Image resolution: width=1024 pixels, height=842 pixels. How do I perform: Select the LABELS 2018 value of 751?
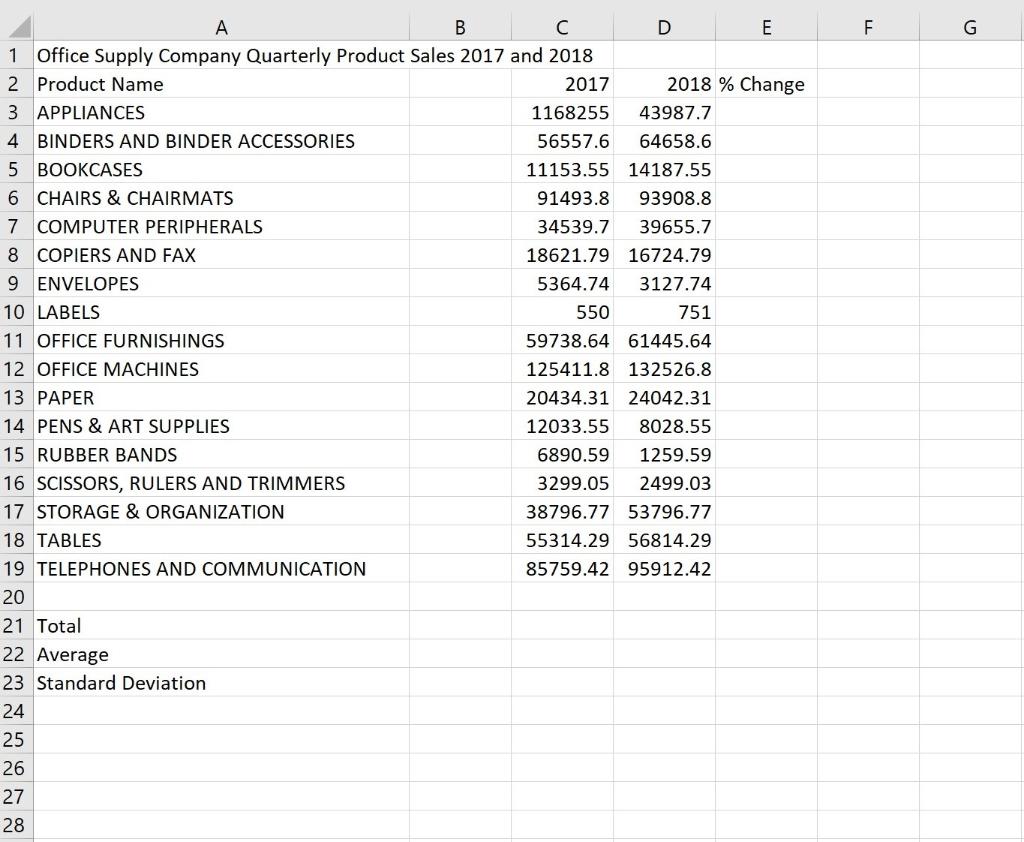tap(664, 312)
